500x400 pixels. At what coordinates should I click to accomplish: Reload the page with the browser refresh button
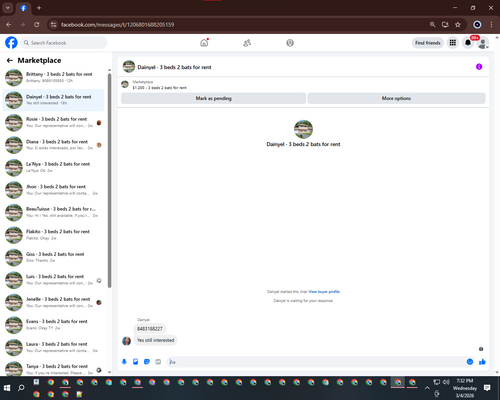pos(37,25)
